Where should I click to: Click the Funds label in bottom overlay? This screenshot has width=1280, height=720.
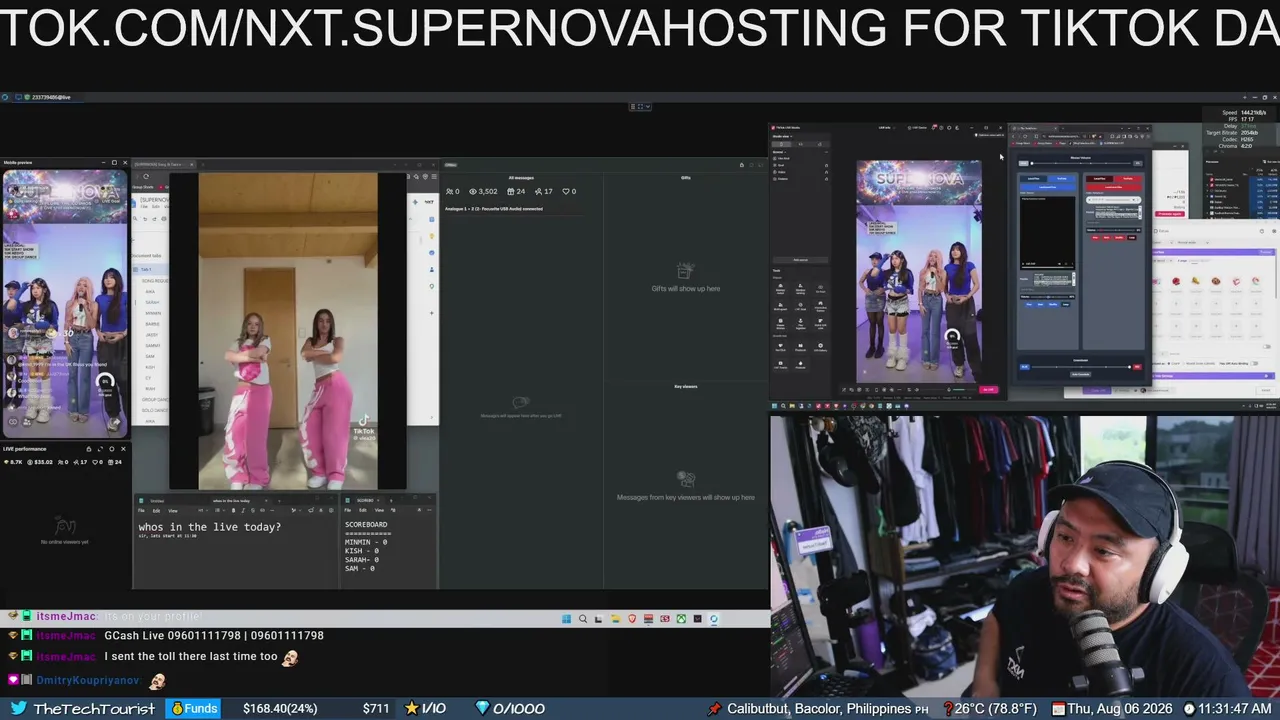[x=194, y=708]
